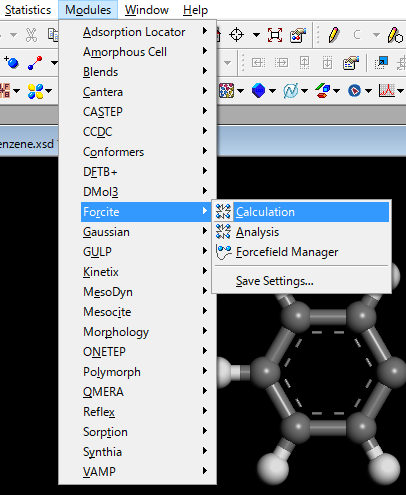Open the dropdown arrow beside the C element
The width and height of the screenshot is (406, 495).
click(376, 35)
